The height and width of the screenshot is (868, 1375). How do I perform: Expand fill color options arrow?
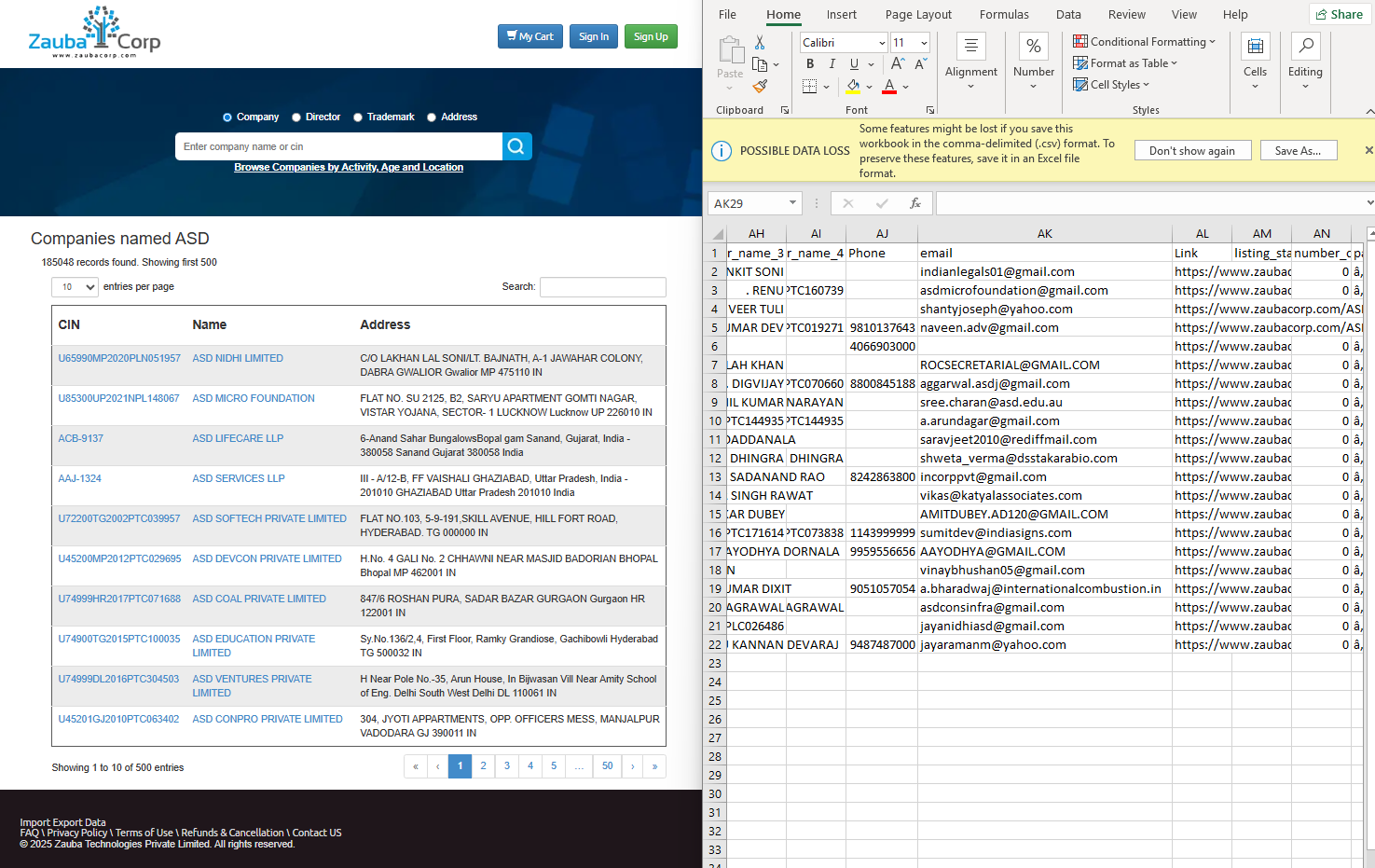pyautogui.click(x=869, y=87)
